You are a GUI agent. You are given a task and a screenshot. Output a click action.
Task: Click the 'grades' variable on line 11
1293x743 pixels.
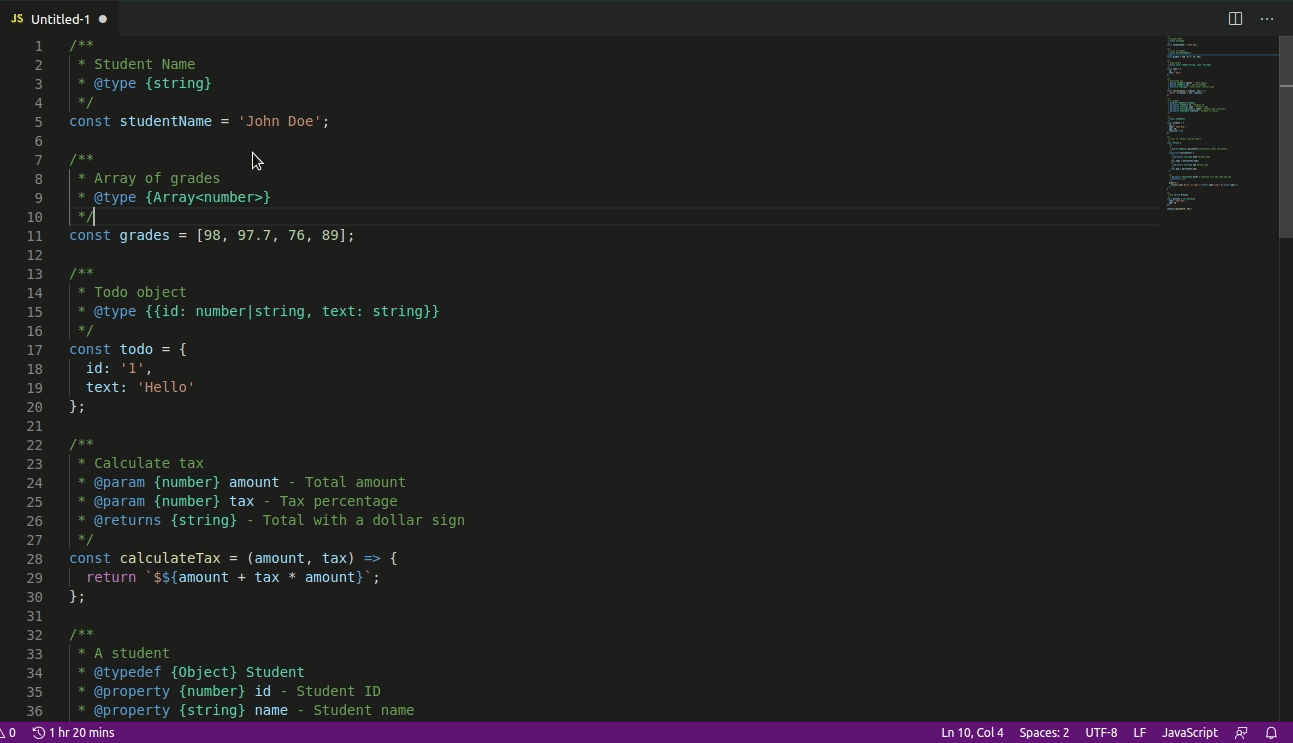coord(145,235)
